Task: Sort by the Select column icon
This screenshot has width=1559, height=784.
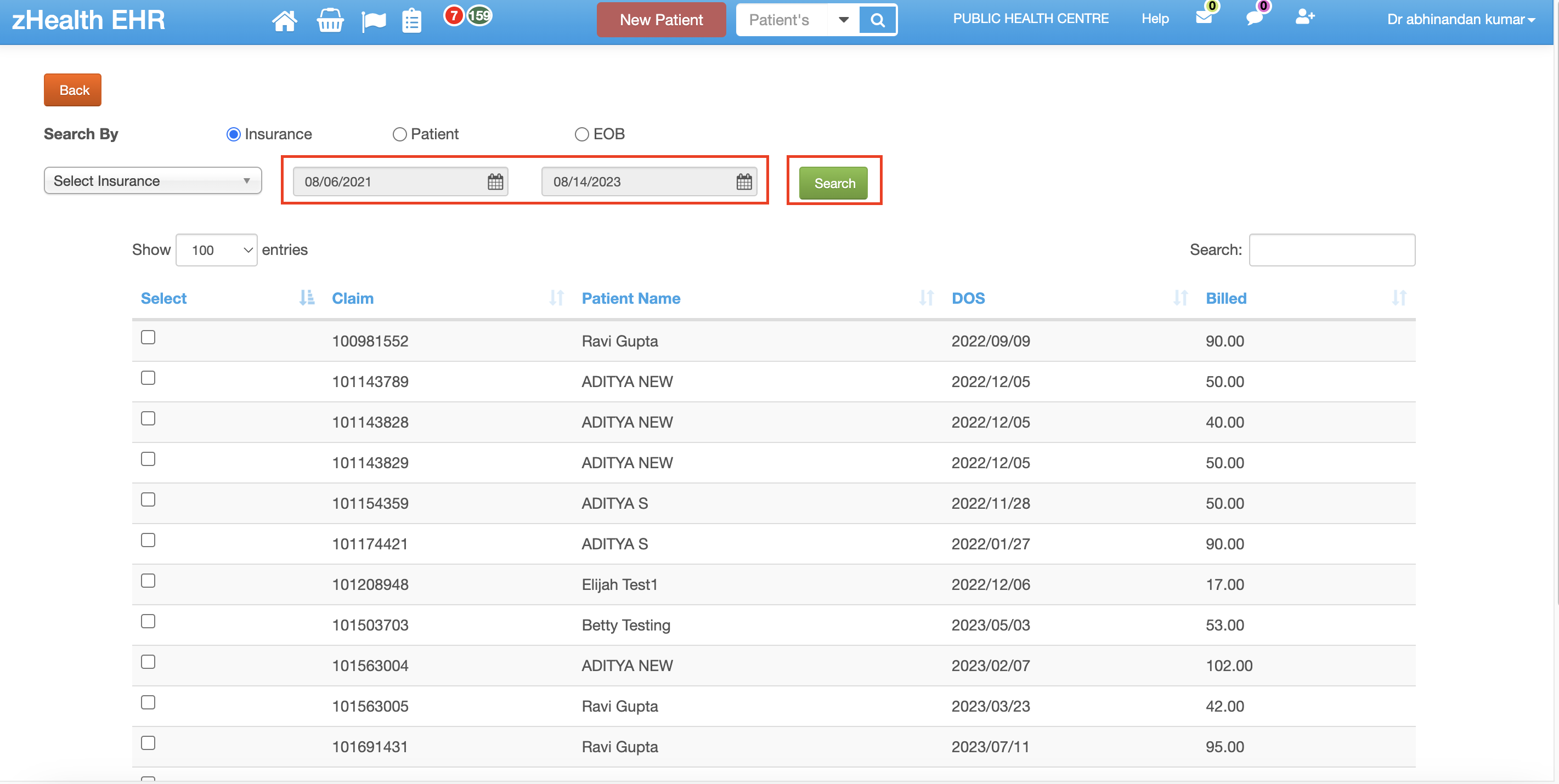Action: (x=307, y=298)
